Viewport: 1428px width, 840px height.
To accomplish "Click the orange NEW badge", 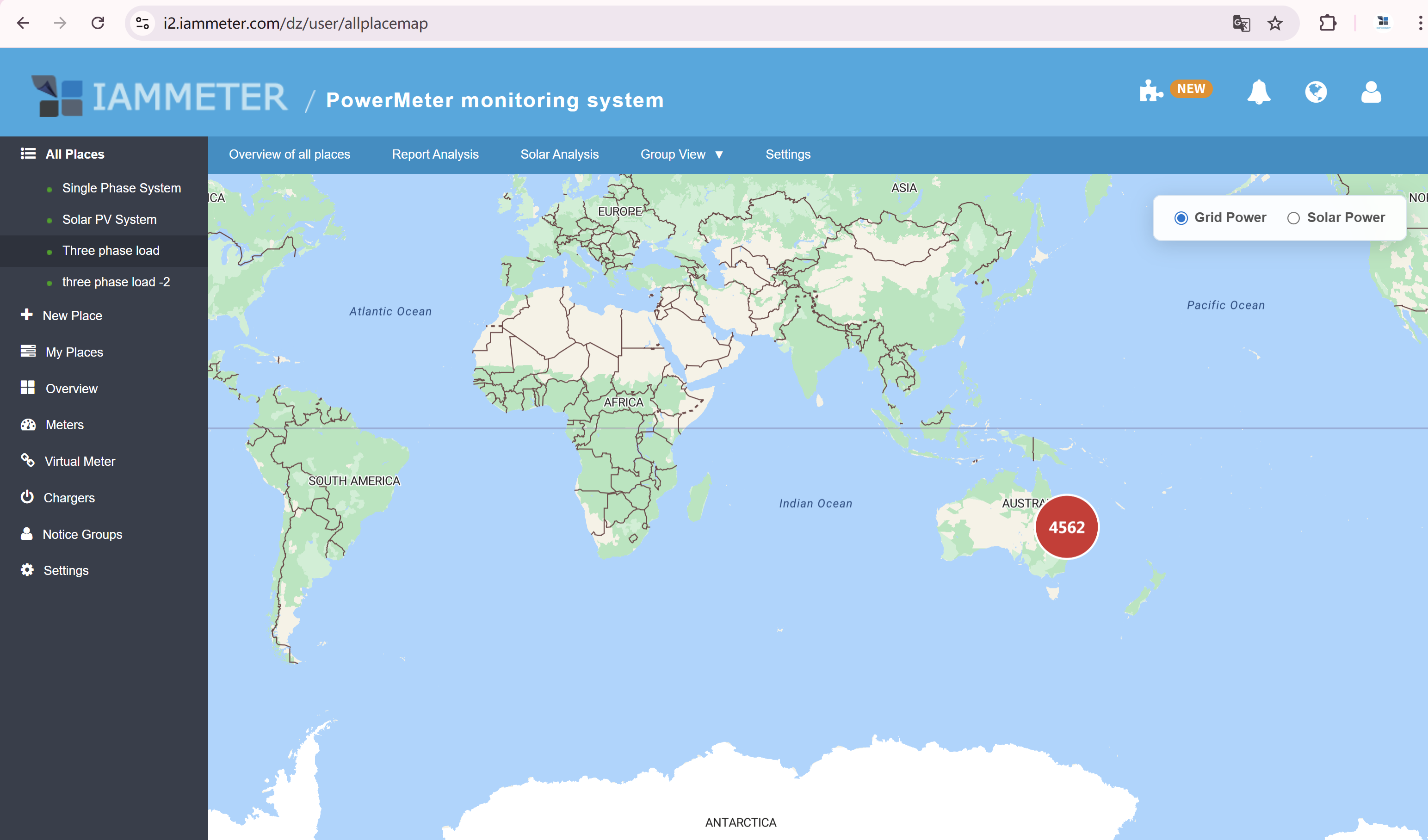I will coord(1191,89).
